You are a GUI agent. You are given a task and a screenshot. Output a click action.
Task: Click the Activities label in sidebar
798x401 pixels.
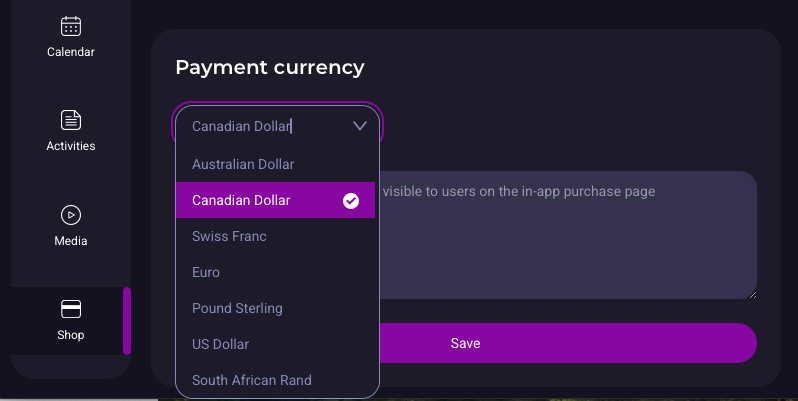click(71, 146)
